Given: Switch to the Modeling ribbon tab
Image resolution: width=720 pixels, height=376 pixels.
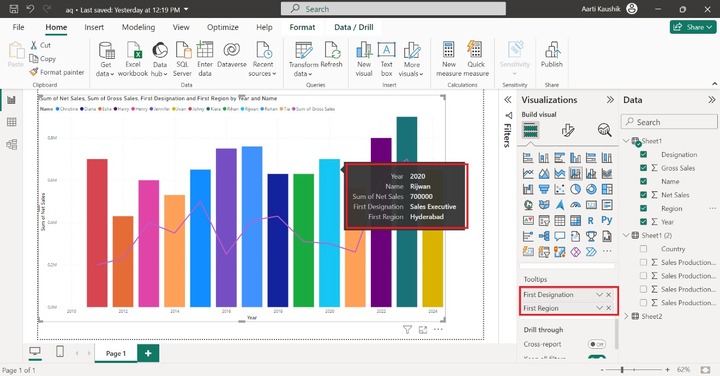Looking at the screenshot, I should point(138,27).
